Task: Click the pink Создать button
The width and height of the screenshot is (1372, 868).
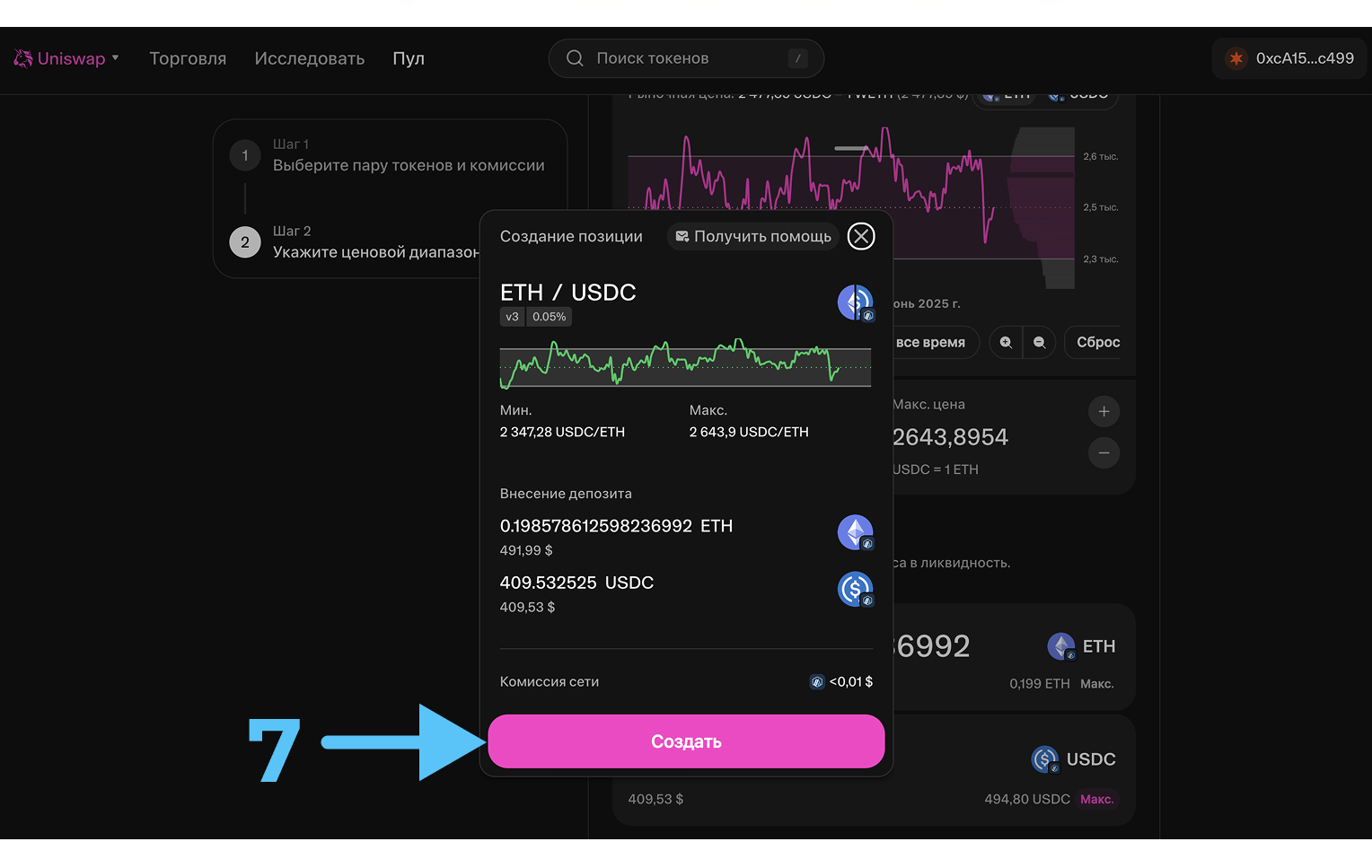Action: click(x=686, y=741)
